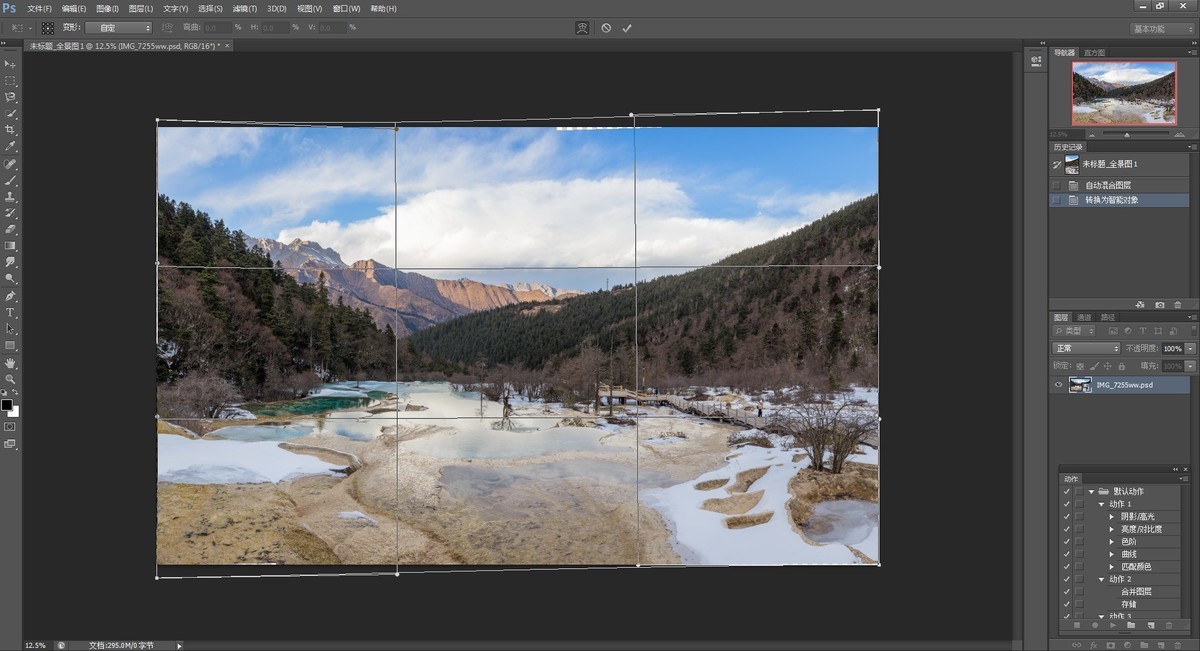Screen dimensions: 1200x651
Task: Commit the warp transform with checkmark
Action: point(627,28)
